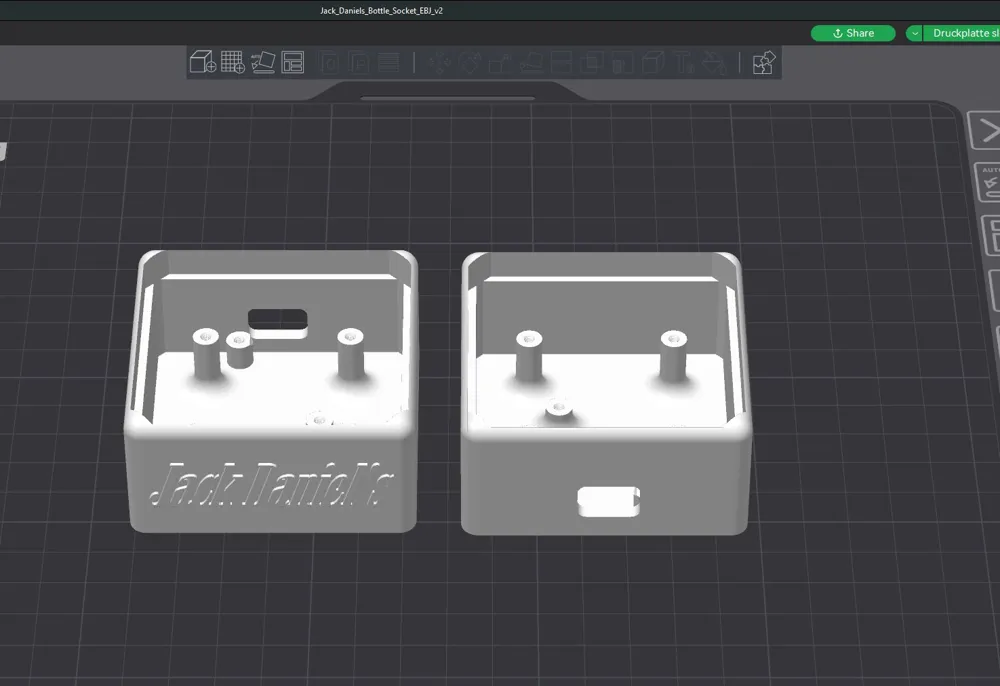Expand the slice options dropdown arrow
Screen dimensions: 1000x686
pos(914,33)
